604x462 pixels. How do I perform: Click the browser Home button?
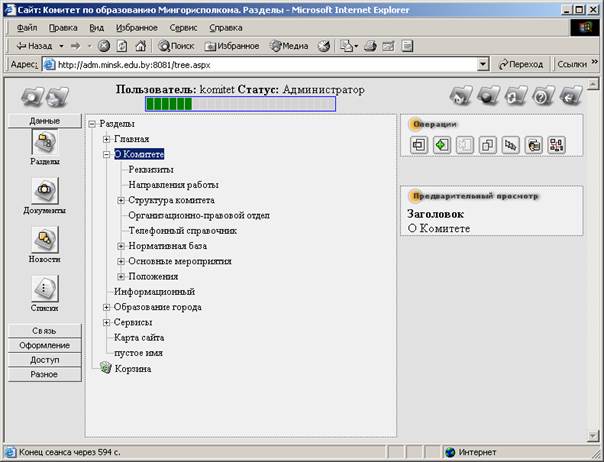[x=141, y=46]
